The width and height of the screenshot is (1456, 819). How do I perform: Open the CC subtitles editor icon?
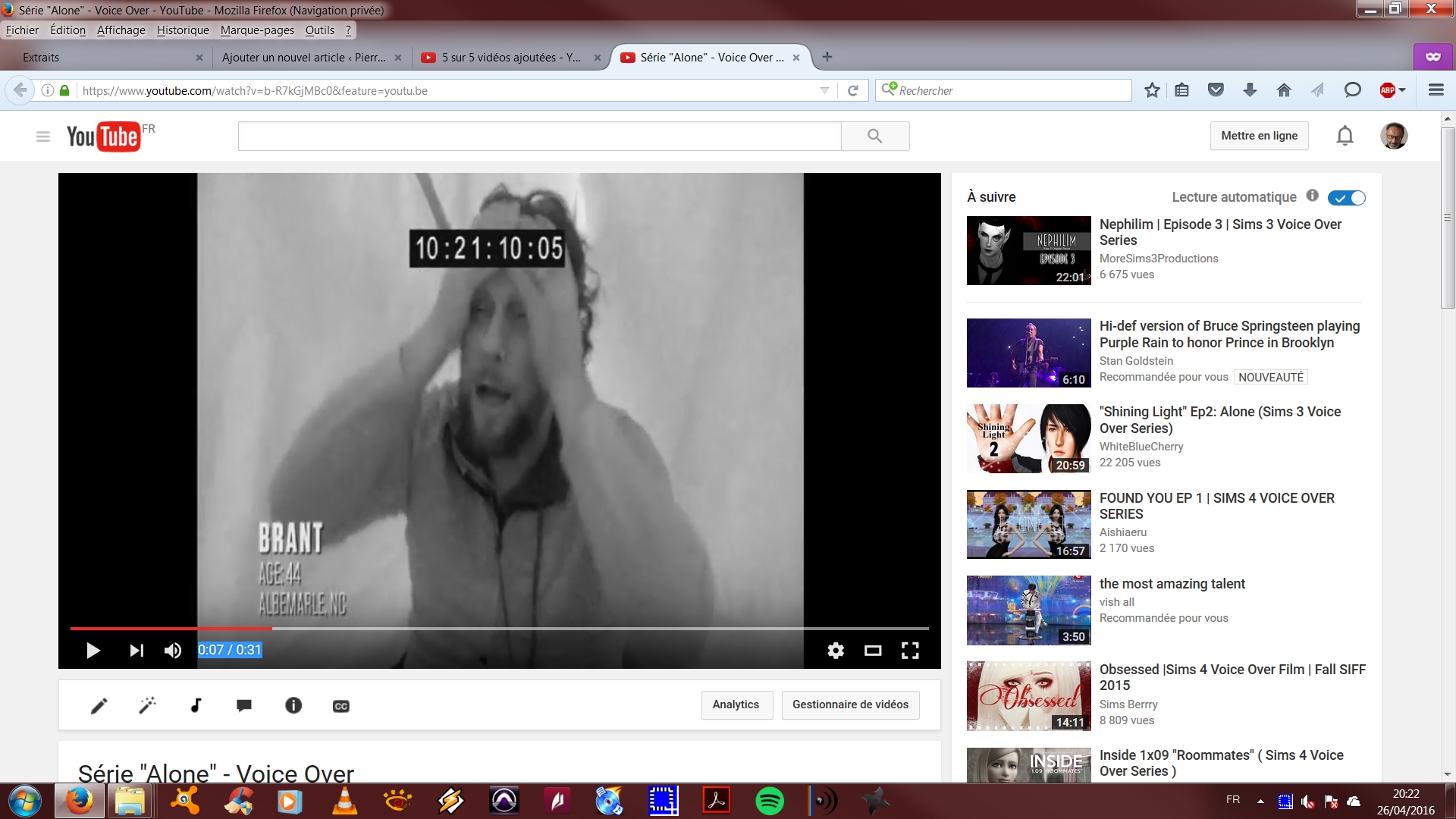point(341,706)
